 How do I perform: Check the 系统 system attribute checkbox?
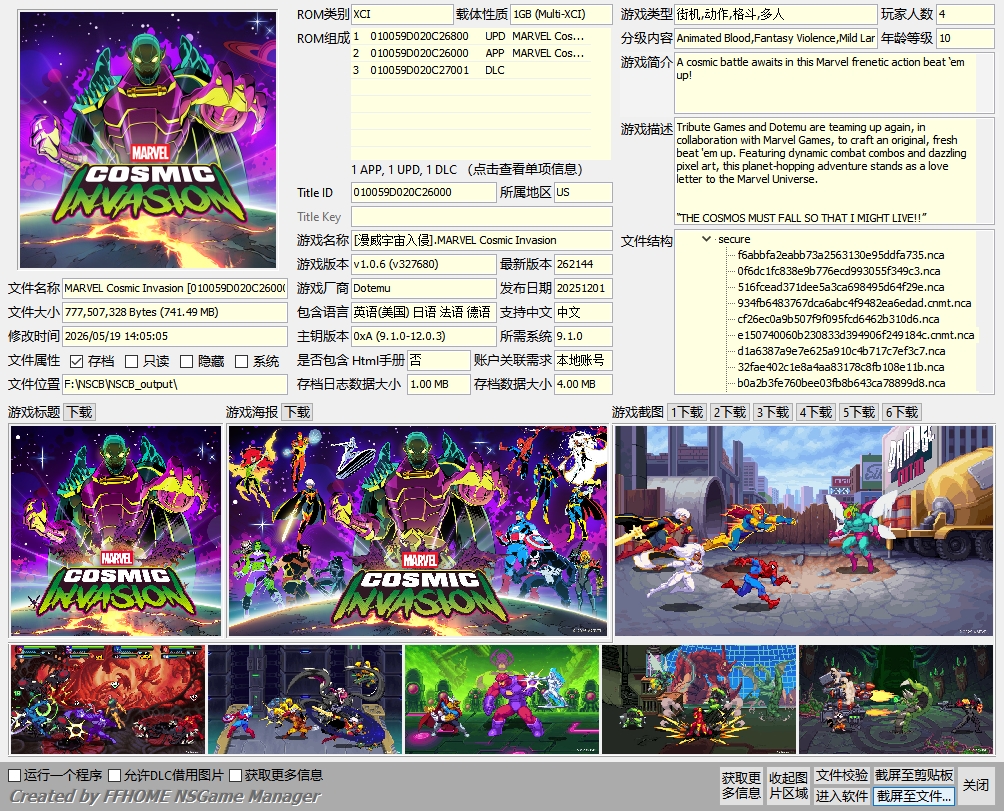point(241,362)
